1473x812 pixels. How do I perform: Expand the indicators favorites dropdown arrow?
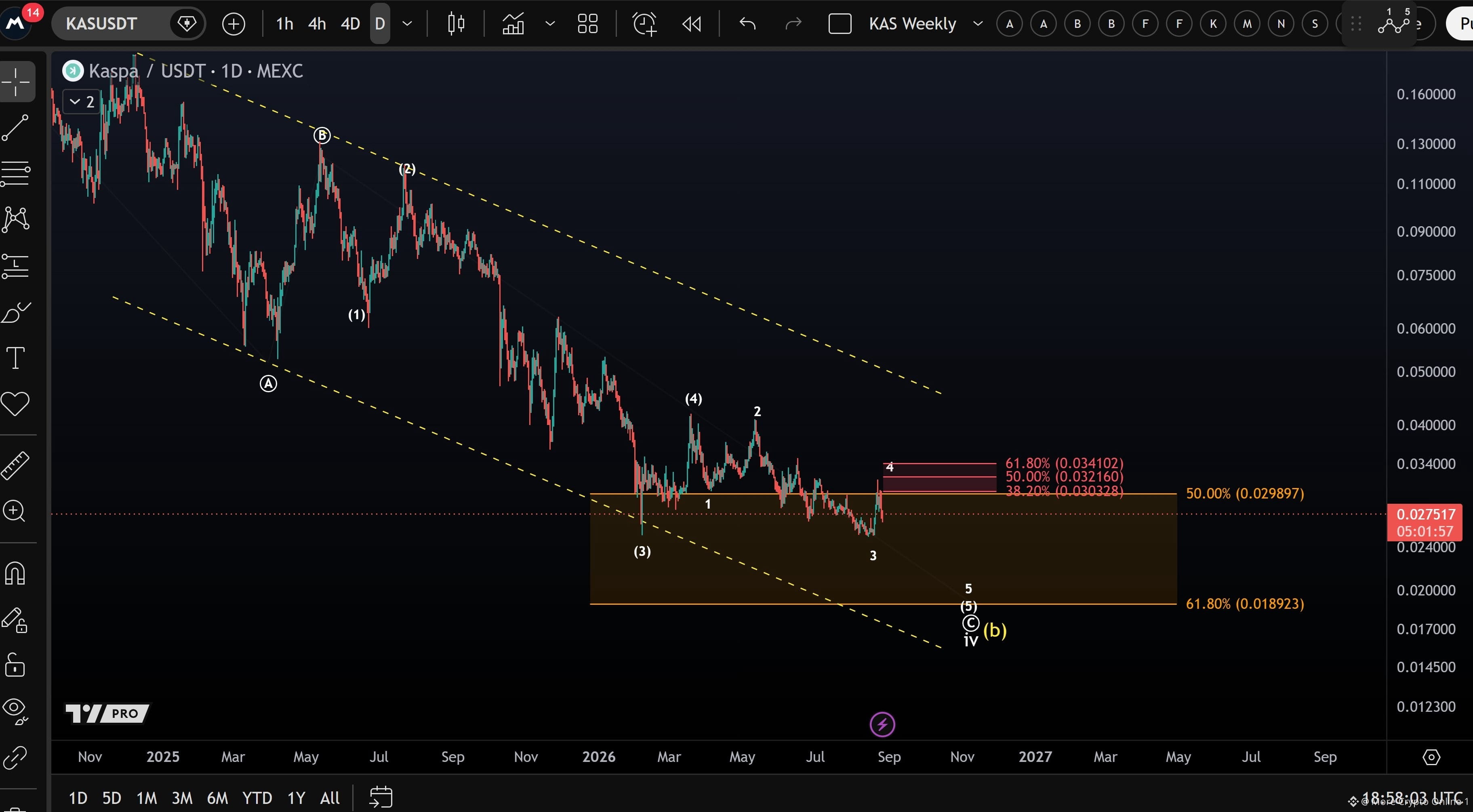550,24
